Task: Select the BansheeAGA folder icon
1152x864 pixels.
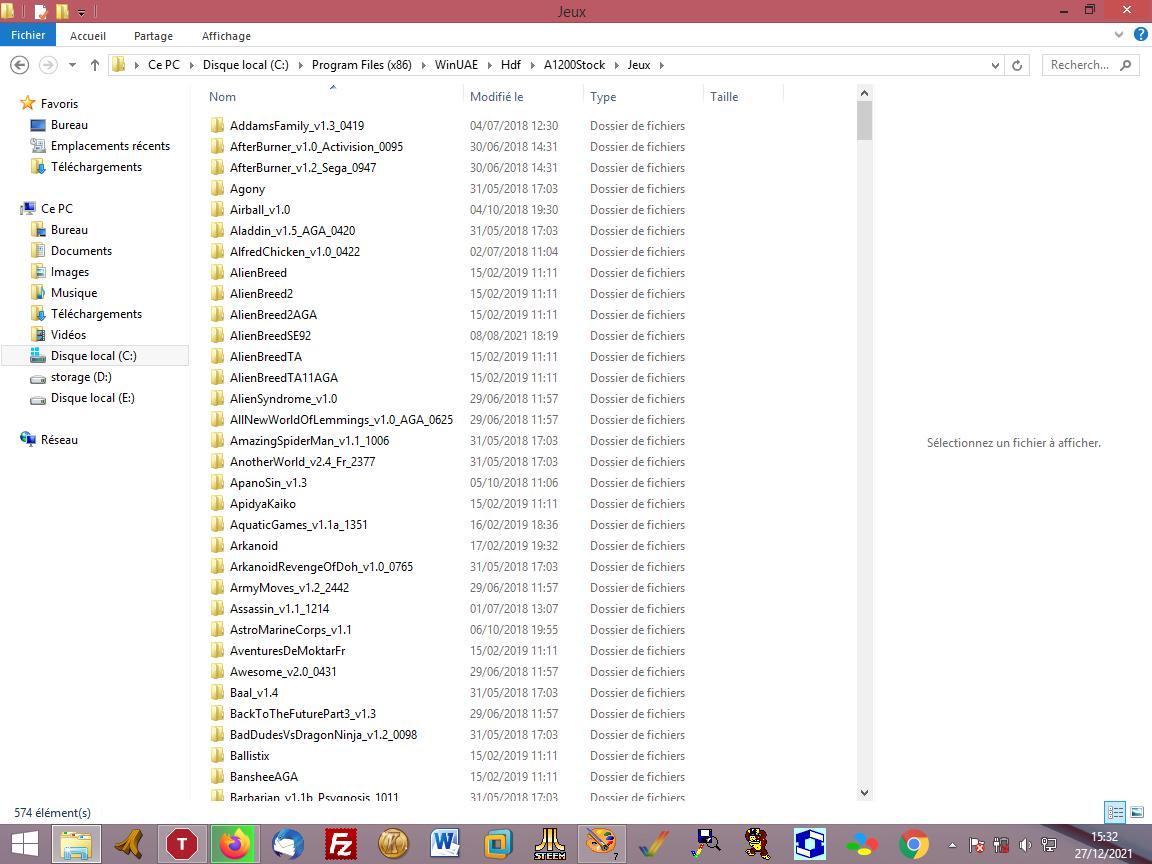Action: point(217,777)
